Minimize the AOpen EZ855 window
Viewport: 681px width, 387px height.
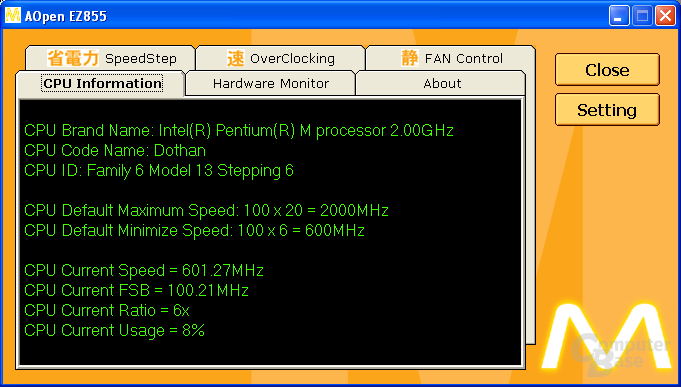[x=618, y=17]
